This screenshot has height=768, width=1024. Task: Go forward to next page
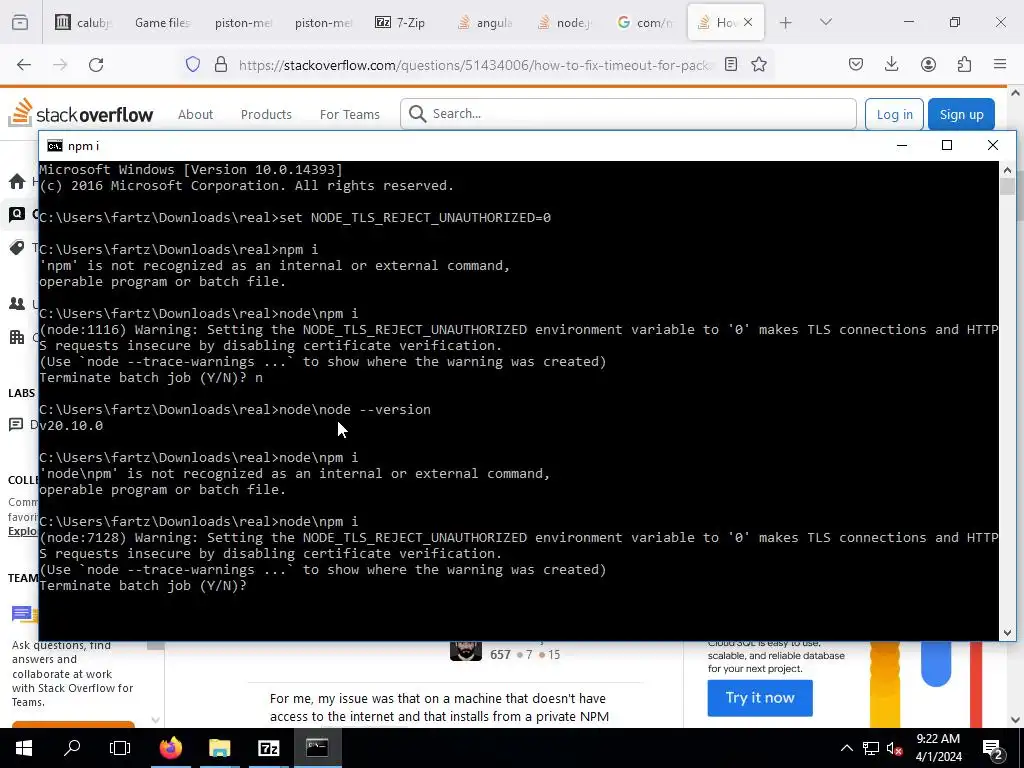pyautogui.click(x=60, y=64)
